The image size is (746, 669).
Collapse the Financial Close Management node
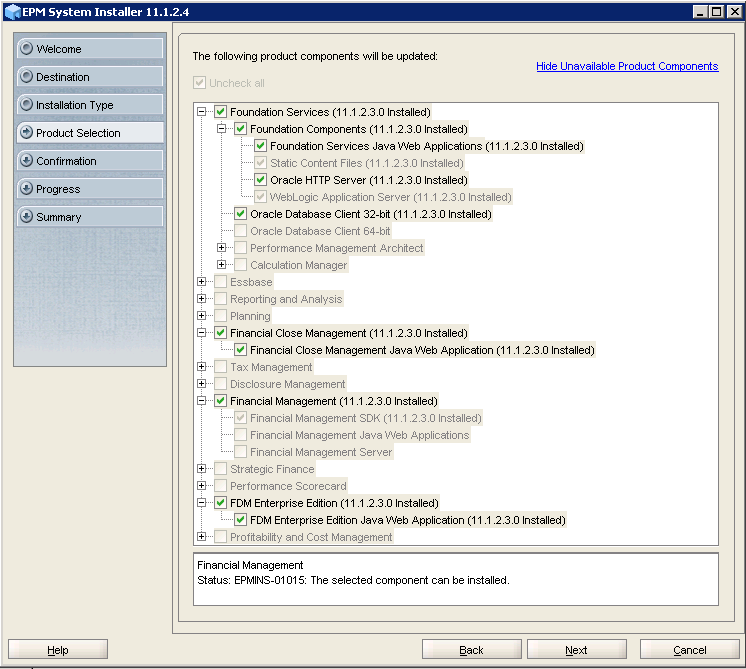(x=202, y=333)
